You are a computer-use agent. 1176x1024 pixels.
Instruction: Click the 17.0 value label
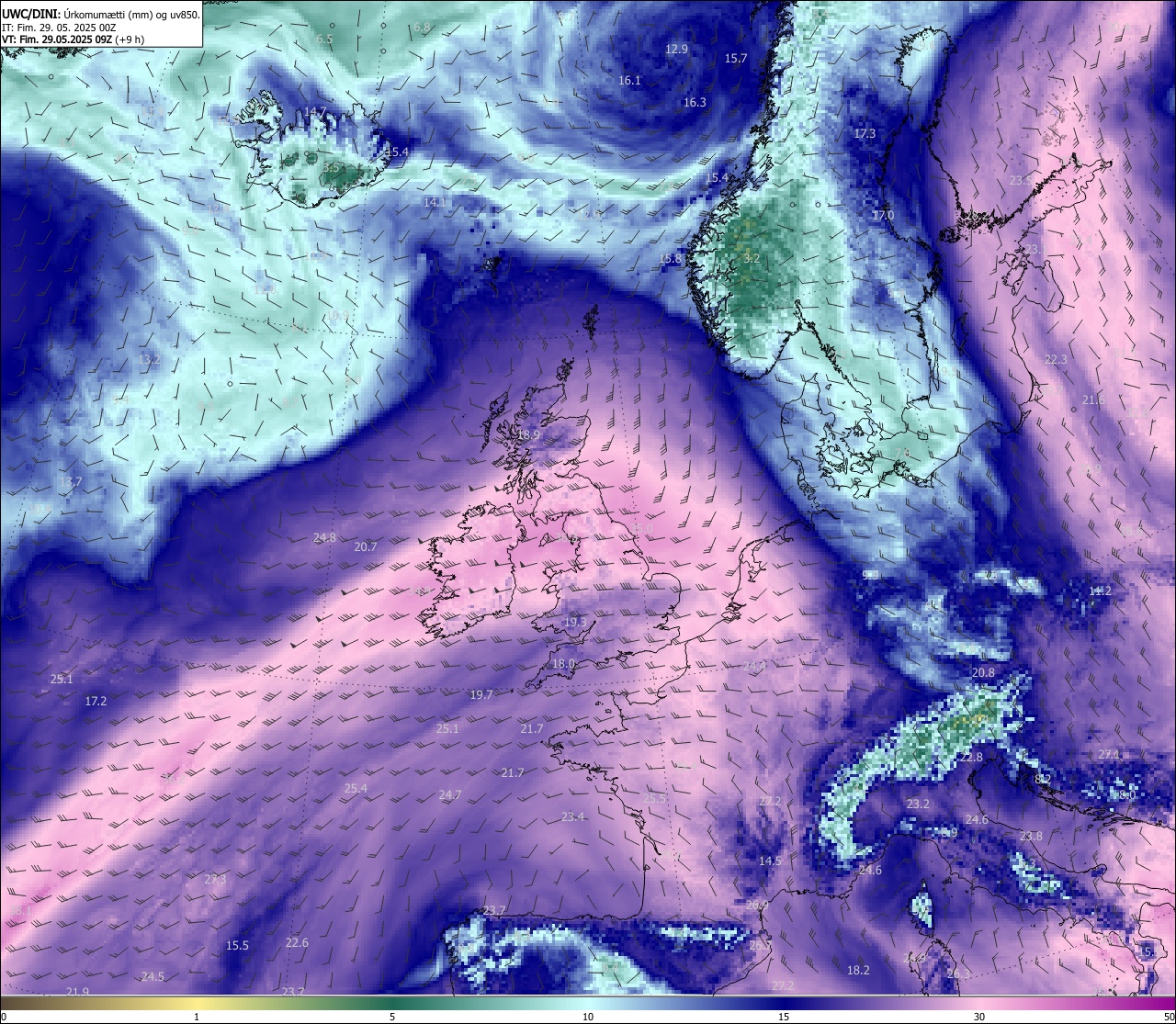click(883, 216)
